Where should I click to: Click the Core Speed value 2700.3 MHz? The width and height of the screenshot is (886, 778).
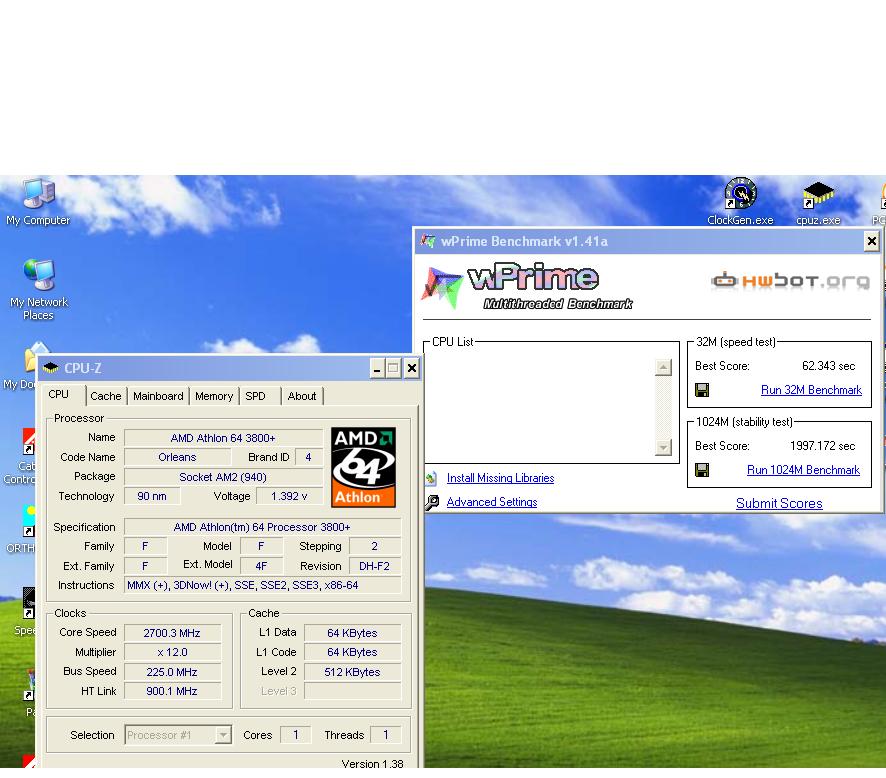pyautogui.click(x=172, y=633)
